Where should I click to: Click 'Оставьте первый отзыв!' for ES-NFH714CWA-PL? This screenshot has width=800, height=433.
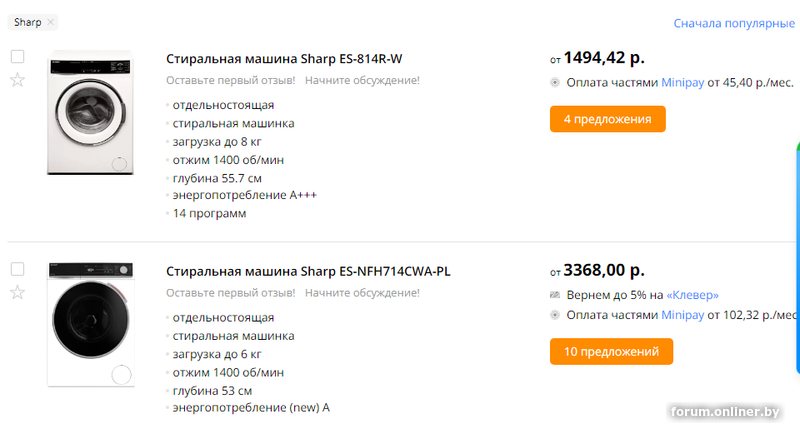pyautogui.click(x=231, y=293)
